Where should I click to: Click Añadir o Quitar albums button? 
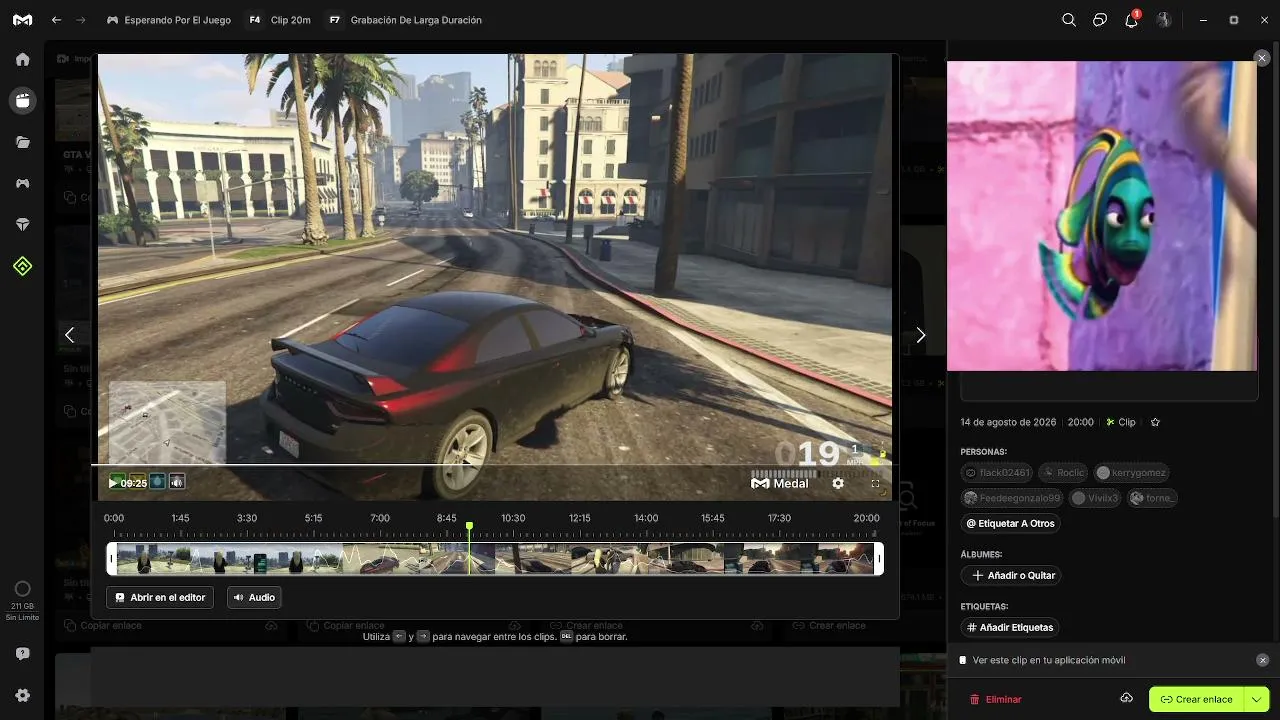[1010, 575]
